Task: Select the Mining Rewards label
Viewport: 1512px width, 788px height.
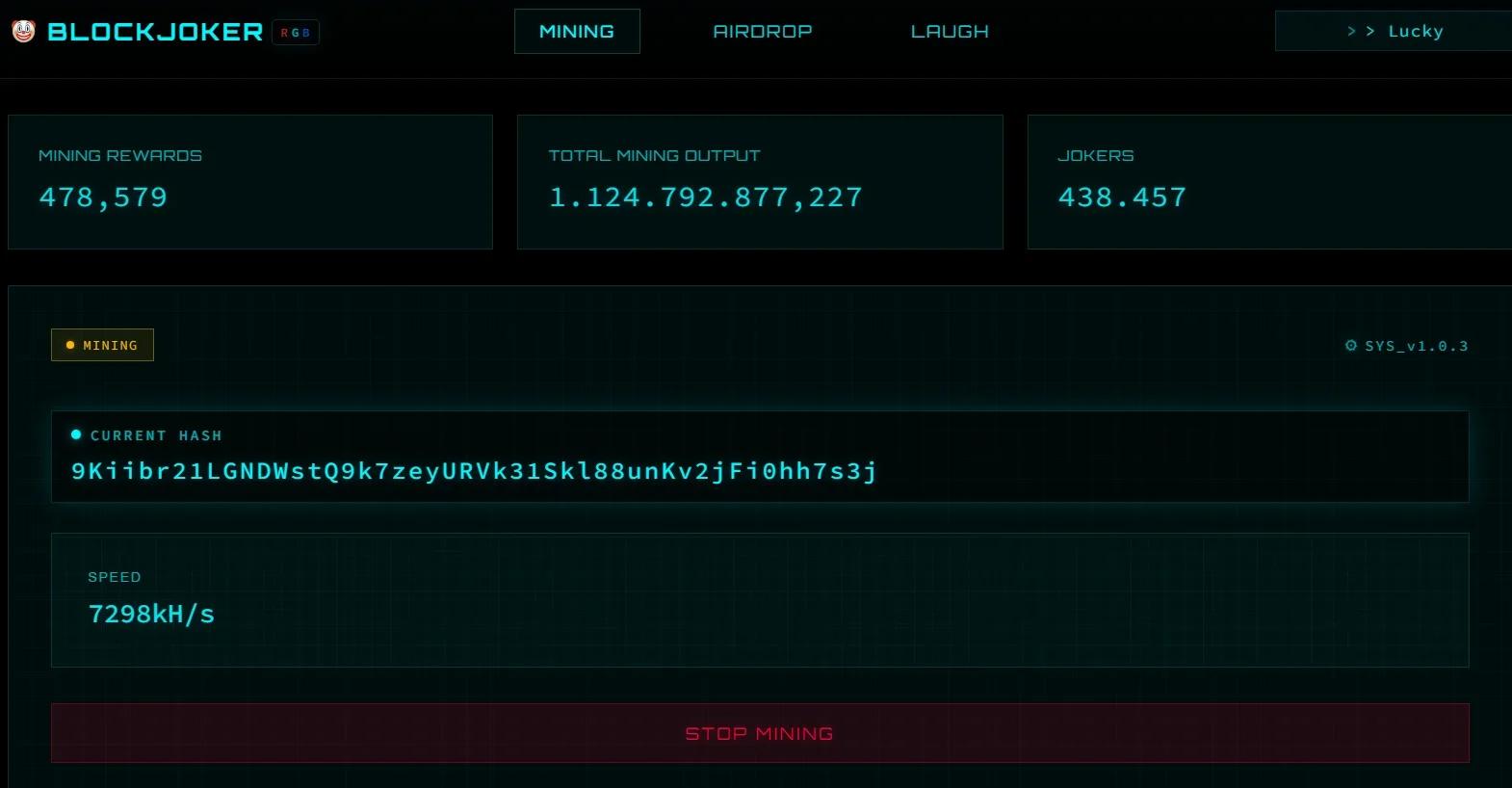Action: [120, 155]
